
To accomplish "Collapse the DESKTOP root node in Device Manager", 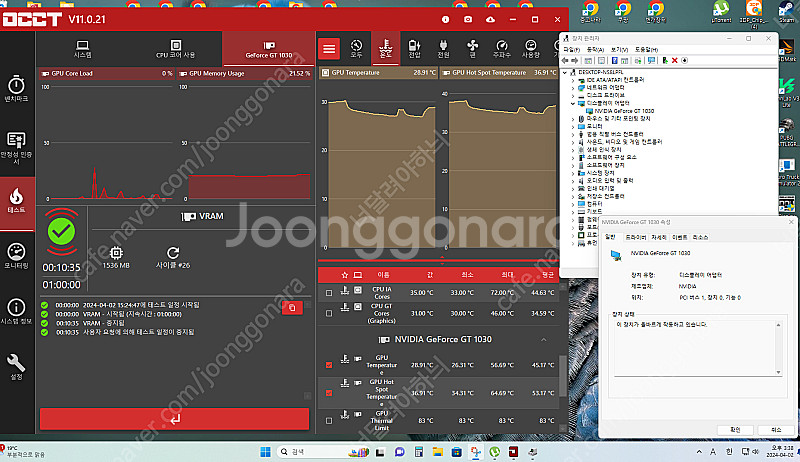I will coord(565,72).
